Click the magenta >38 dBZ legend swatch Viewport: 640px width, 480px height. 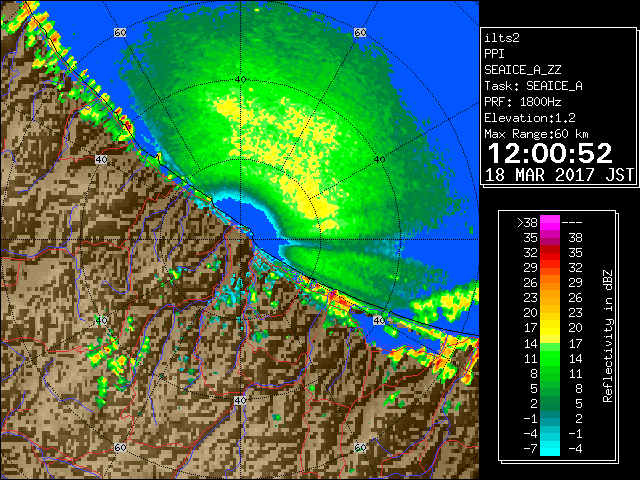(x=550, y=223)
